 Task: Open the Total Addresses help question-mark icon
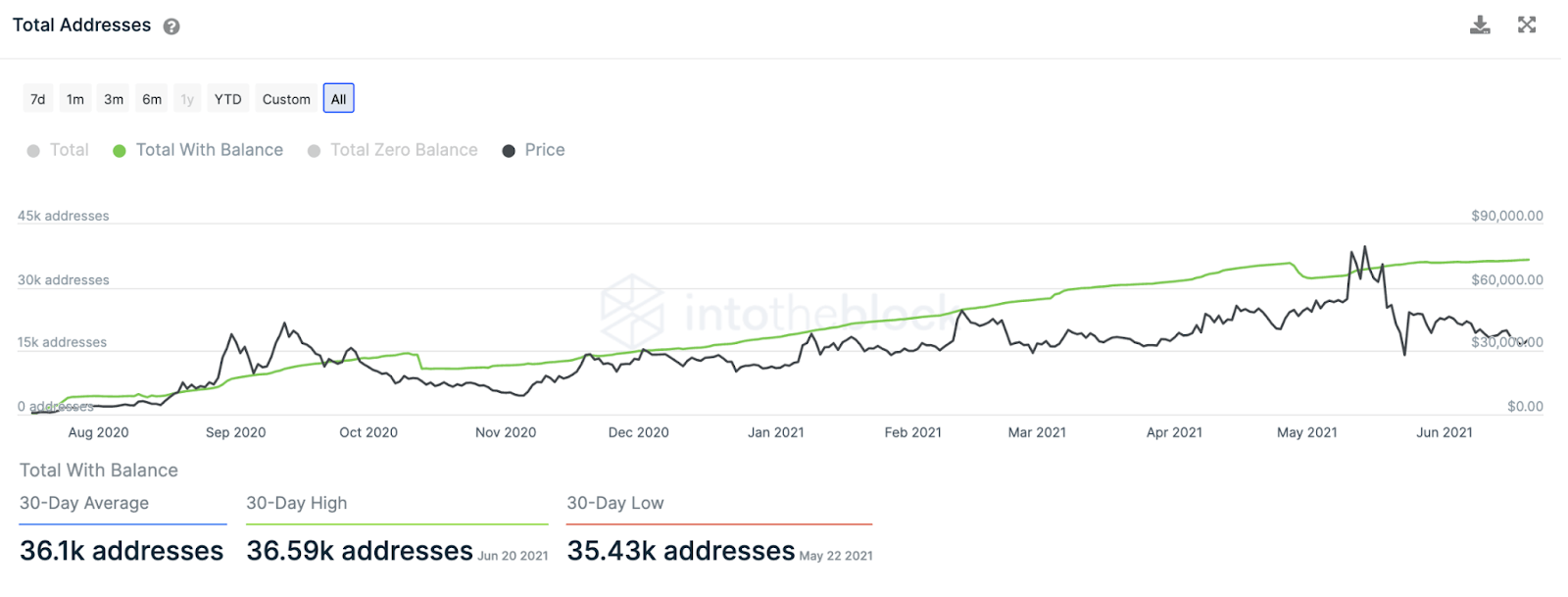(x=171, y=26)
